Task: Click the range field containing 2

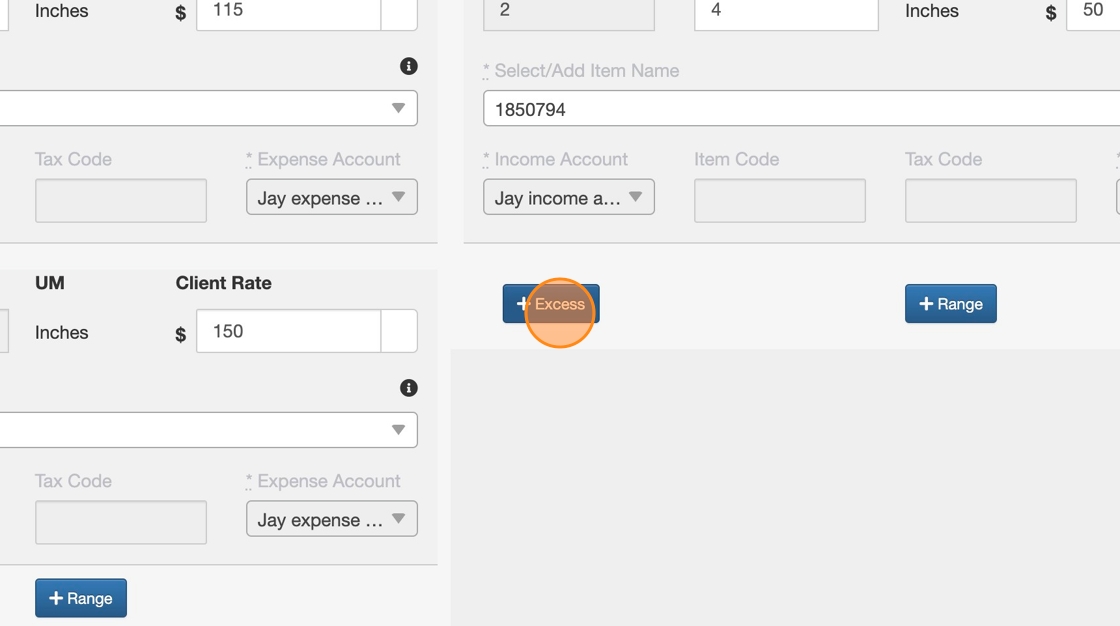Action: (568, 12)
